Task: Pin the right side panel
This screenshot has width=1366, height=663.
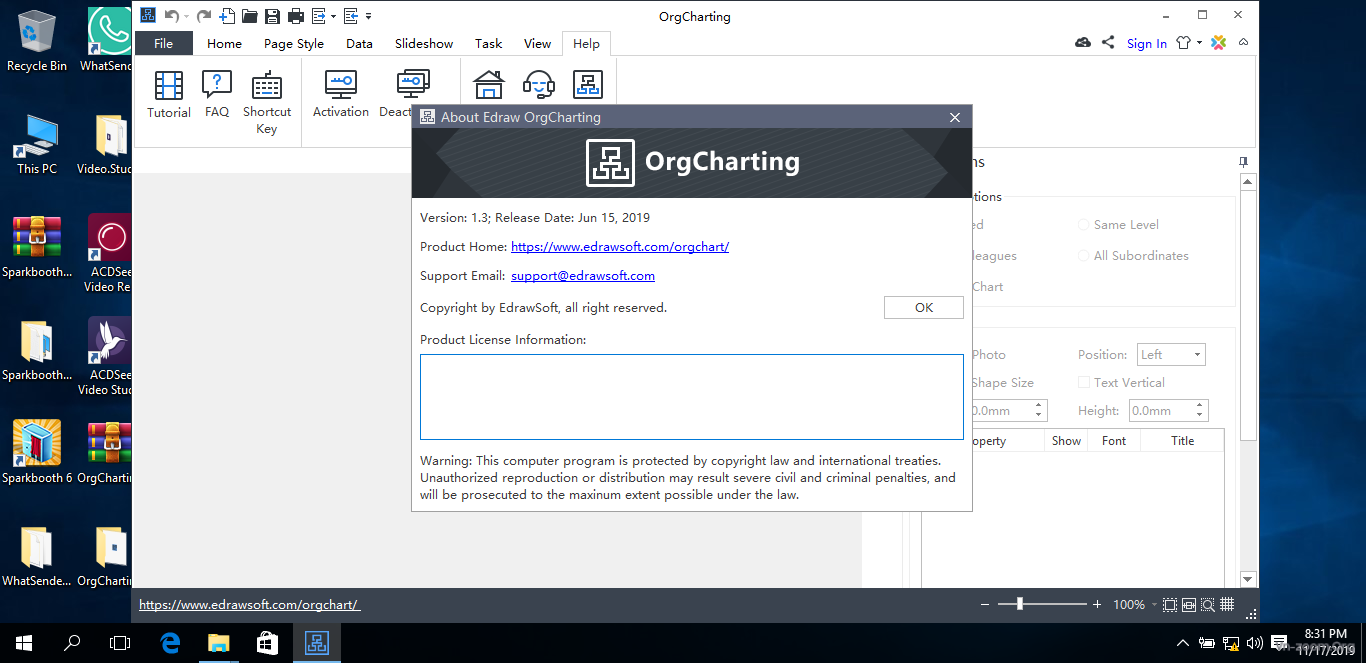Action: click(x=1243, y=162)
